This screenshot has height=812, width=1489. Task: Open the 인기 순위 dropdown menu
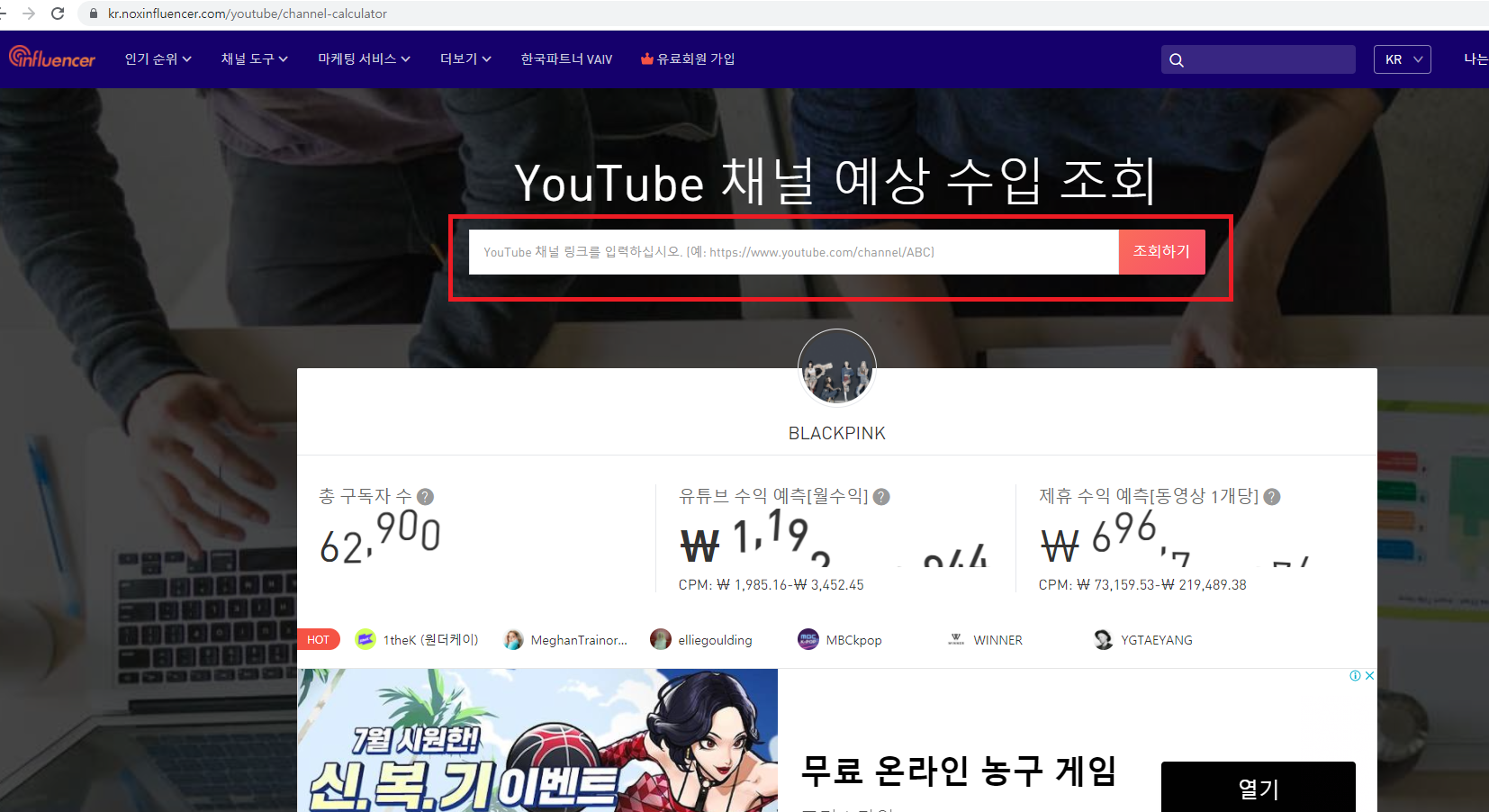[x=158, y=59]
